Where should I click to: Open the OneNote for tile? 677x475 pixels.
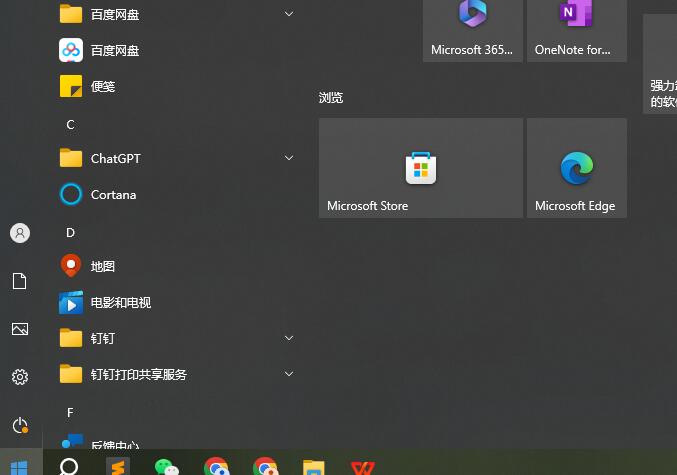pyautogui.click(x=577, y=30)
